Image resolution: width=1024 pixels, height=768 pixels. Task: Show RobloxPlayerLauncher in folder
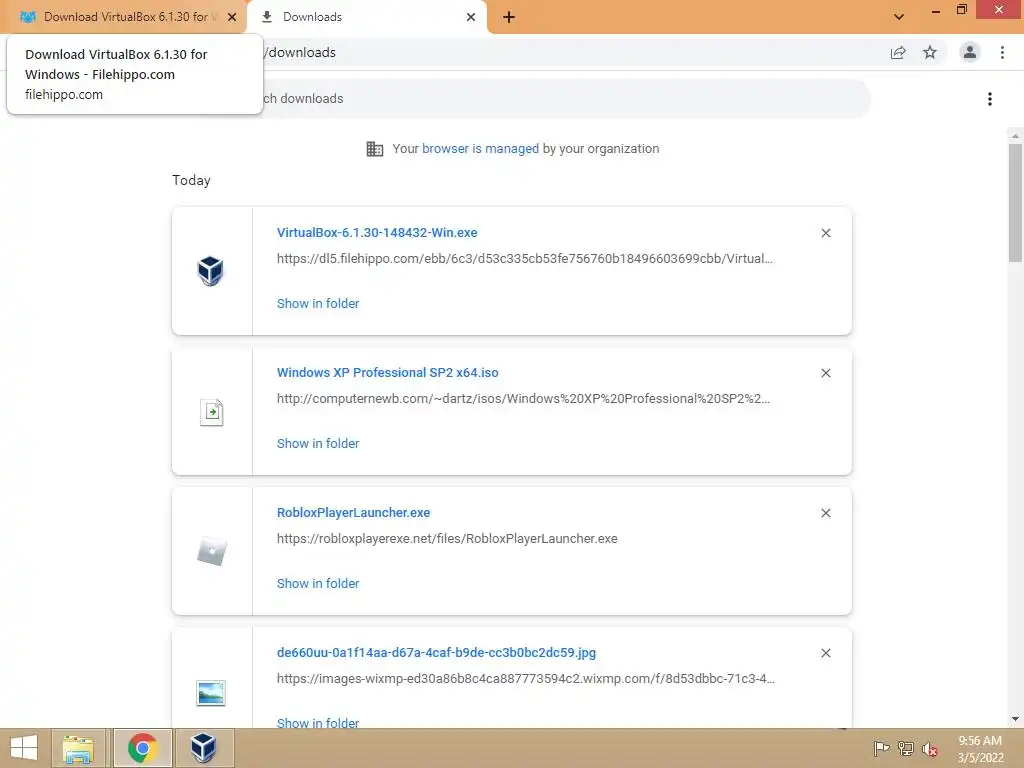(x=318, y=583)
